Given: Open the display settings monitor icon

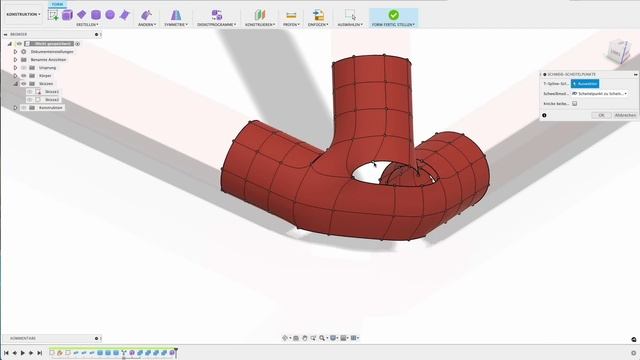Looking at the screenshot, I should coord(333,338).
